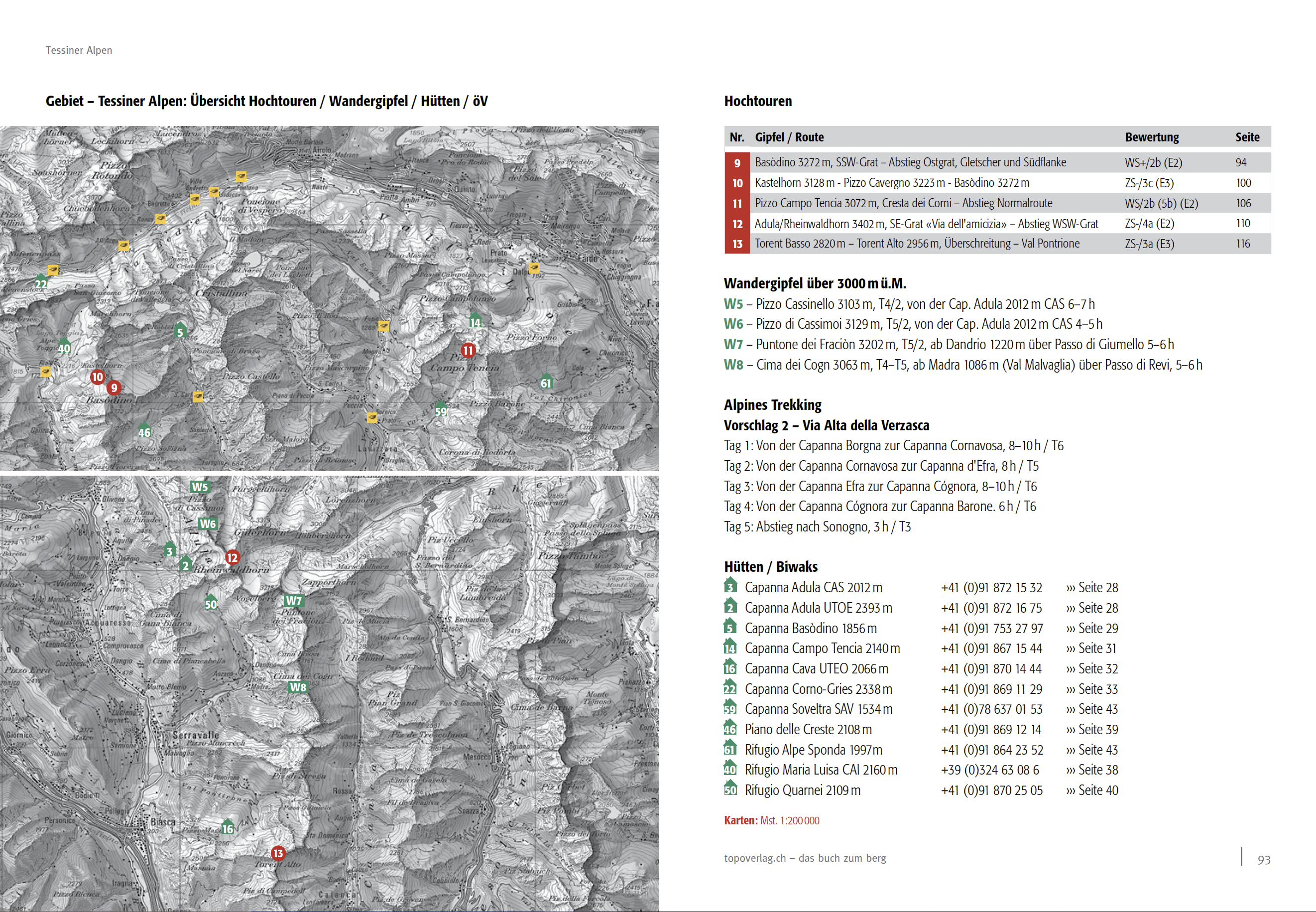Viewport: 1316px width, 912px height.
Task: Click rating 'ZS-/4a (E2)'
Action: tap(1149, 224)
